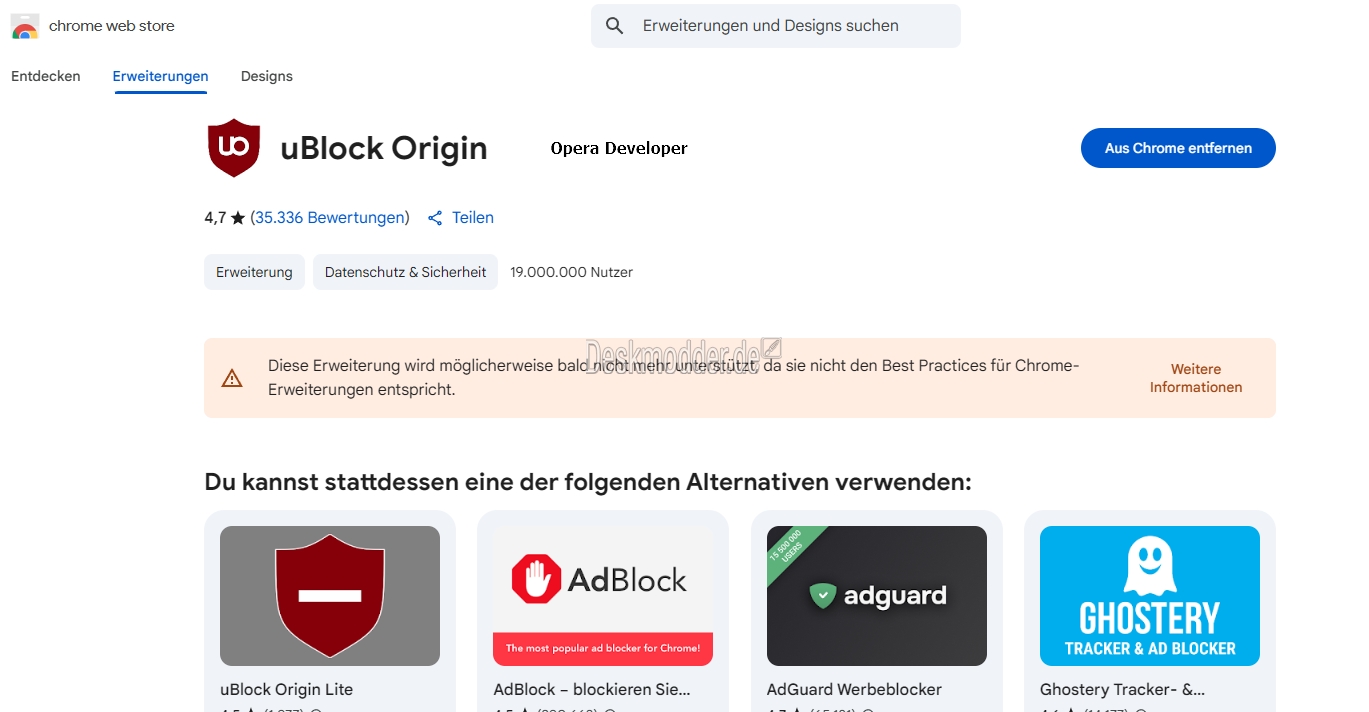This screenshot has width=1369, height=712.
Task: Open the Ghostery Tracker & Ad Blocker thumbnail
Action: [1150, 596]
